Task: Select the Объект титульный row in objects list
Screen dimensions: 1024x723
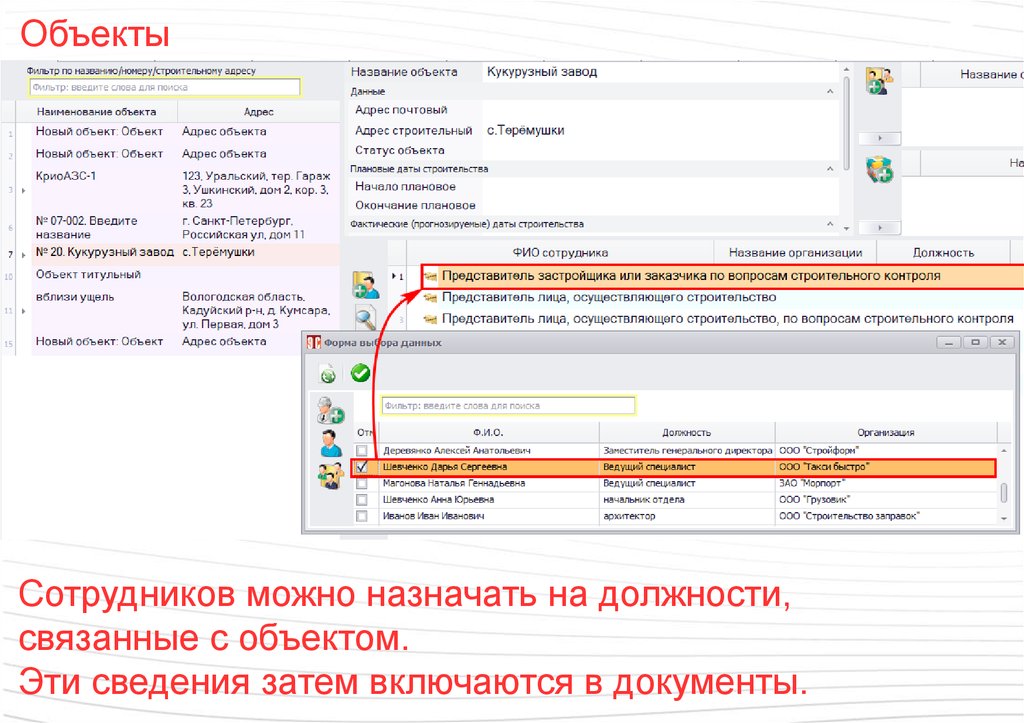Action: [x=88, y=274]
